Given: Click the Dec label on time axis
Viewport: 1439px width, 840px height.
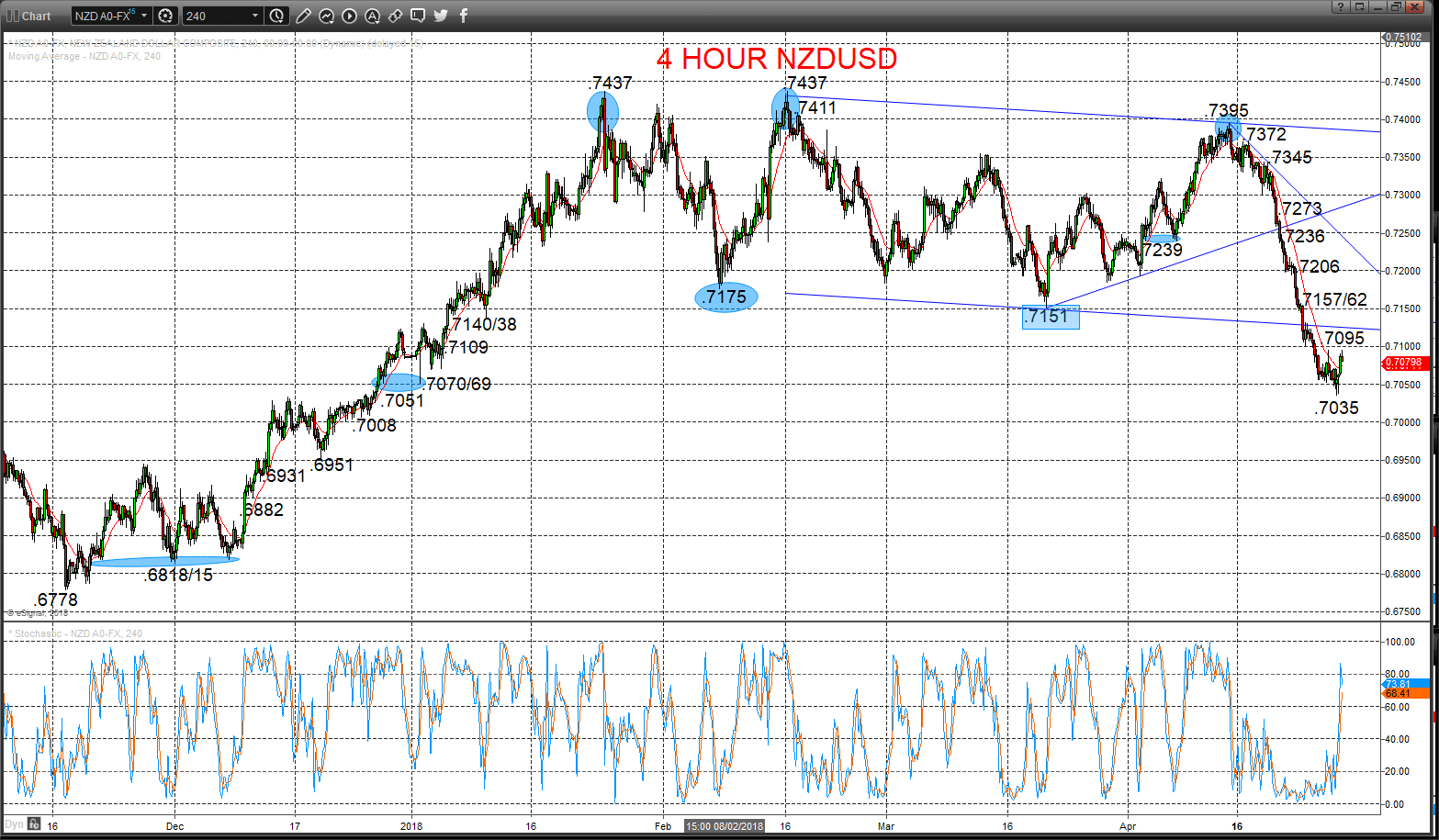Looking at the screenshot, I should coord(175,826).
